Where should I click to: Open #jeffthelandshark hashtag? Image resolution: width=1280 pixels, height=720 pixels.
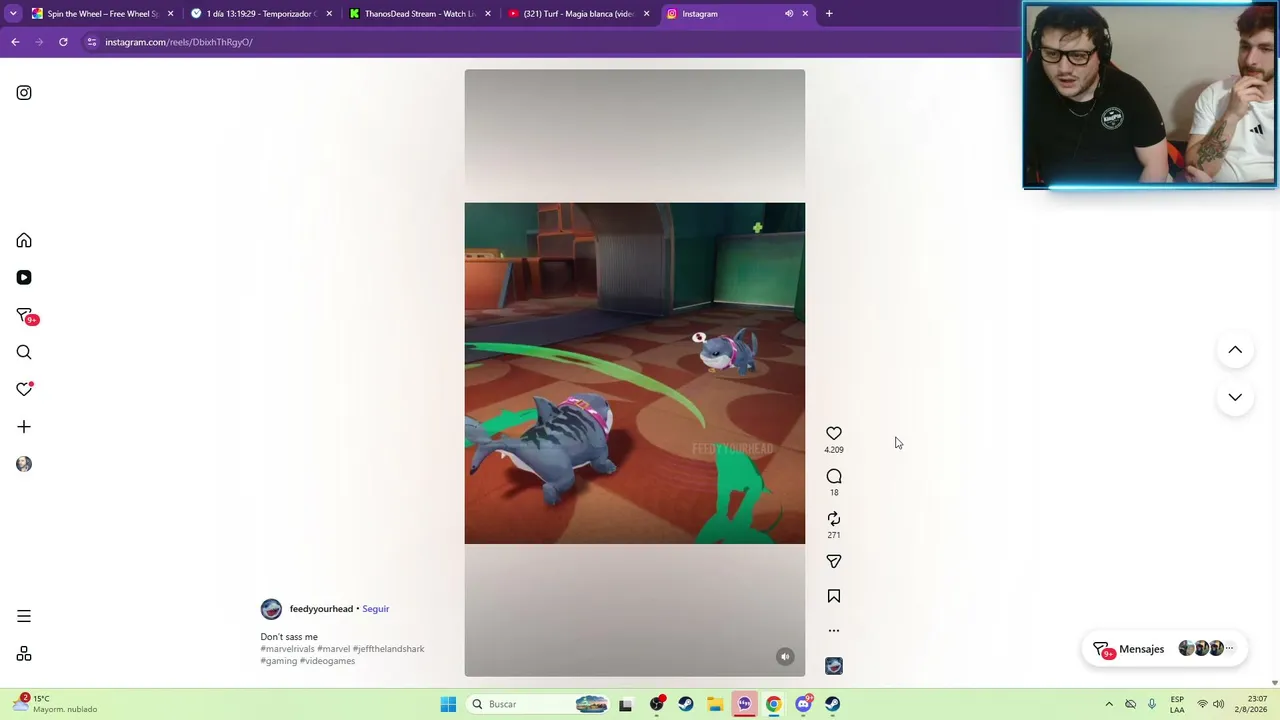point(389,649)
